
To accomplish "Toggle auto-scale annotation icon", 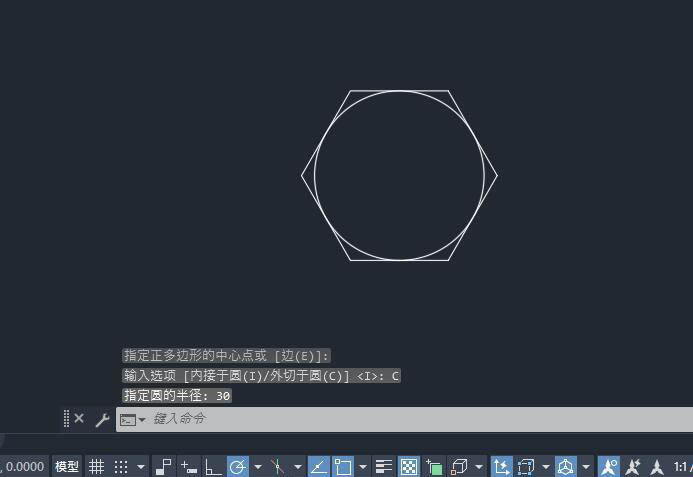I will [633, 467].
